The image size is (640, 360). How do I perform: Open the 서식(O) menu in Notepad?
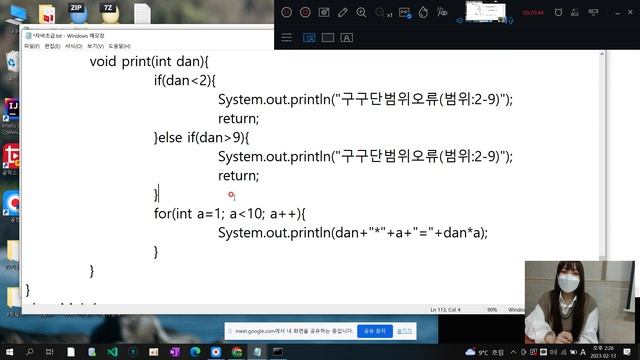[73, 46]
